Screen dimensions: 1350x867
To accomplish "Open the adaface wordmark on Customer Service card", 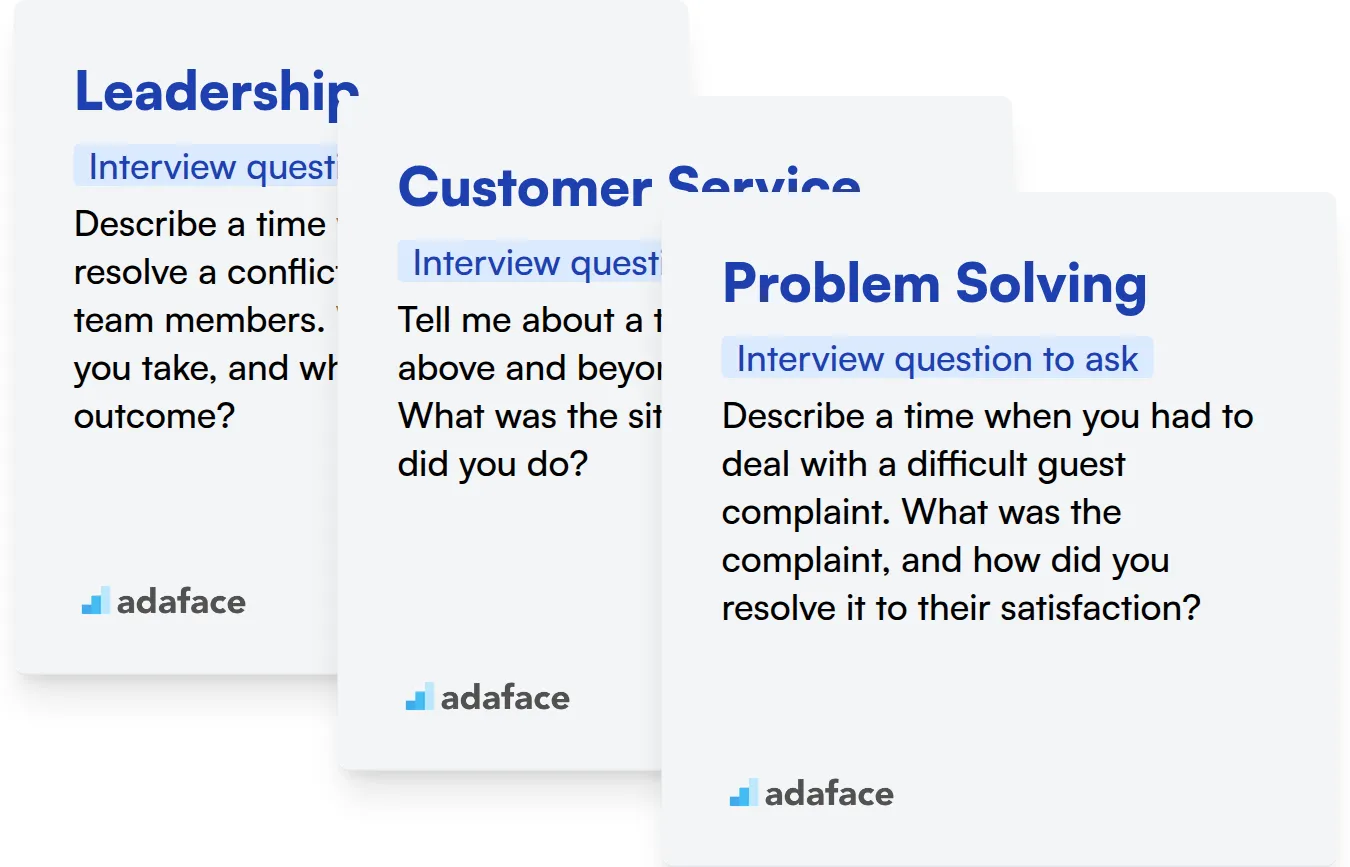I will coord(505,697).
